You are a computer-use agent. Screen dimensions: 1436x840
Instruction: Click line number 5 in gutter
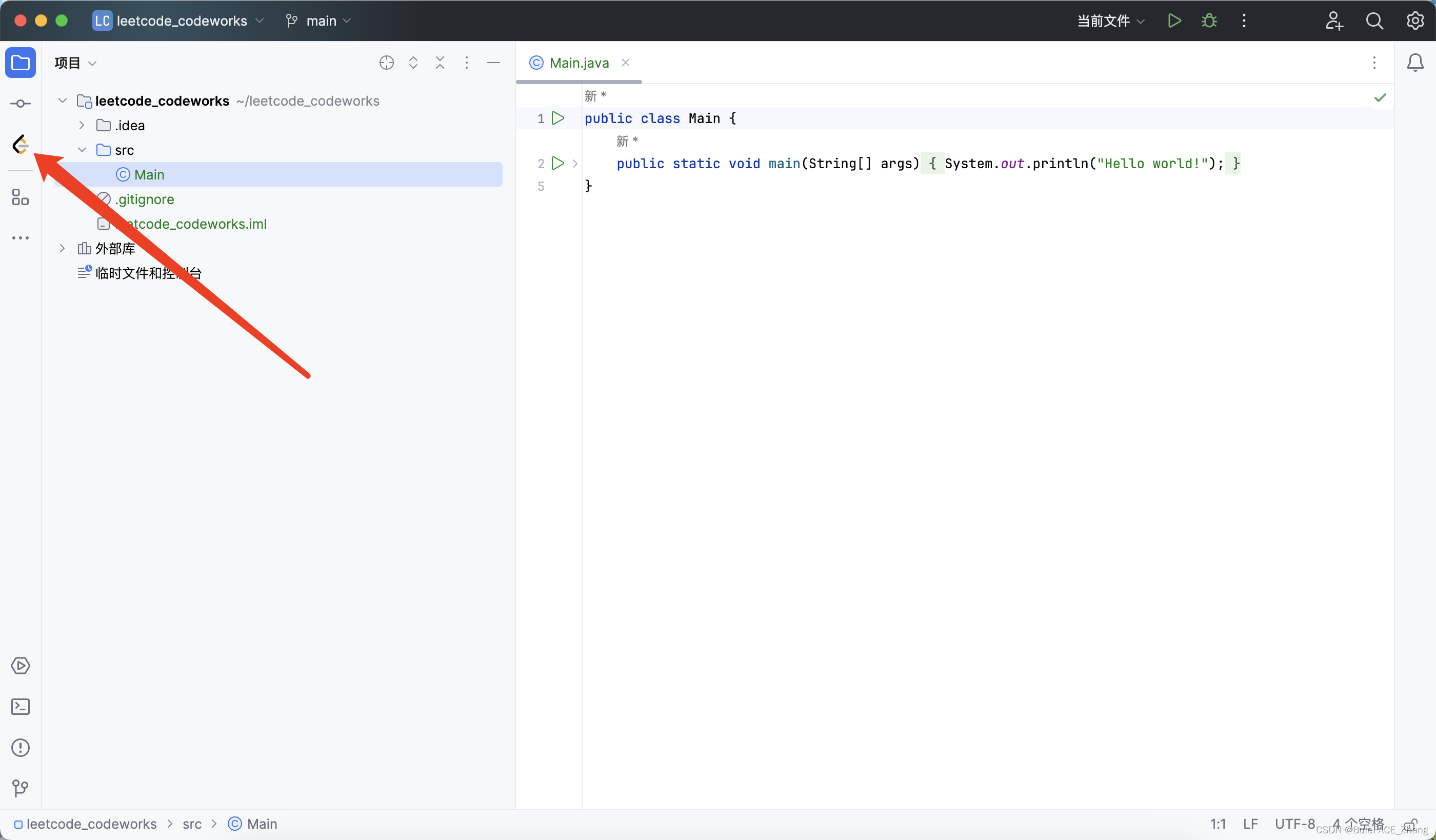[541, 186]
